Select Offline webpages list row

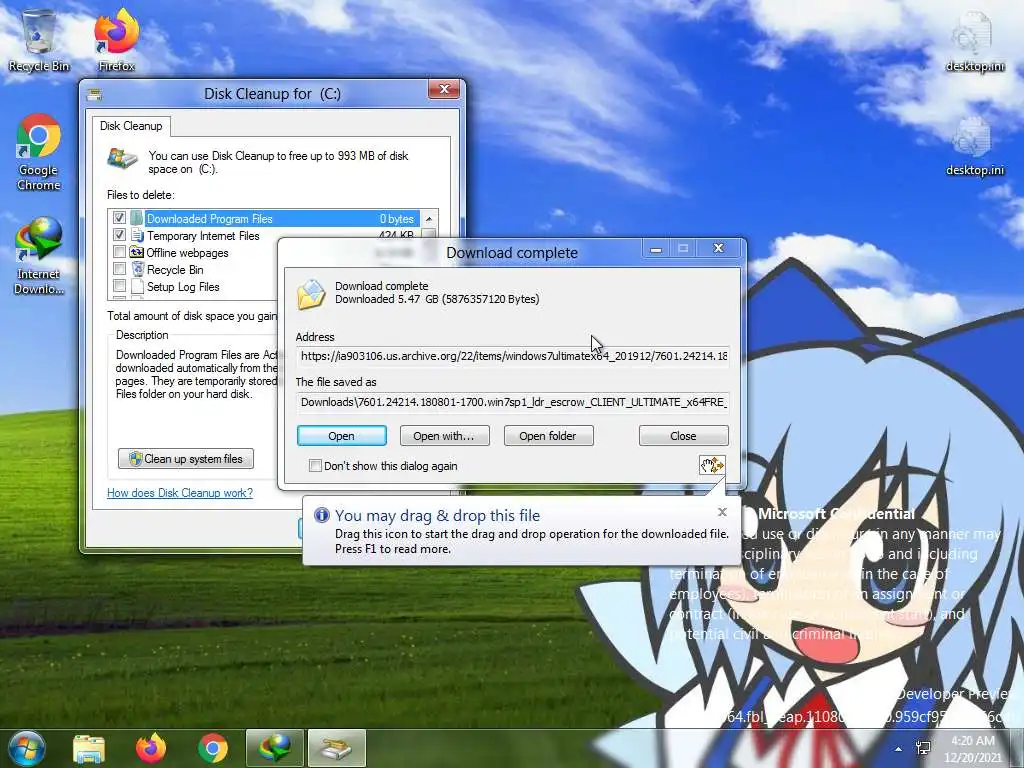(193, 252)
